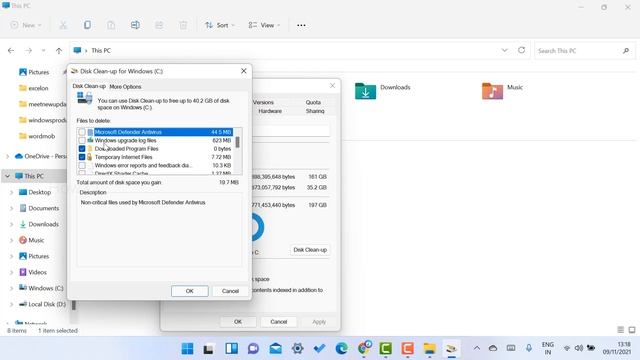Open the Sharing tab in Properties window
640x360 pixels.
(x=315, y=111)
